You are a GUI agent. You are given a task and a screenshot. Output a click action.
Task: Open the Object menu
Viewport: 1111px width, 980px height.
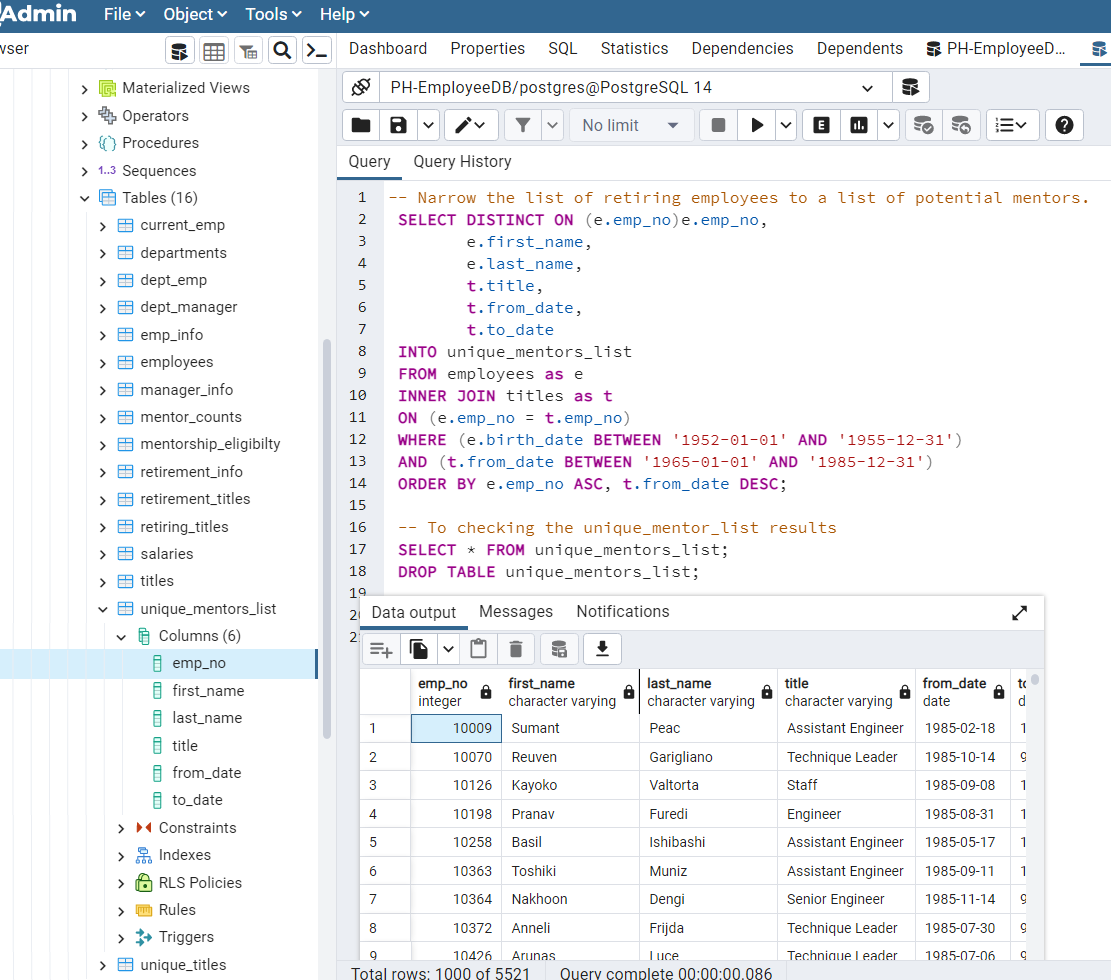(196, 14)
